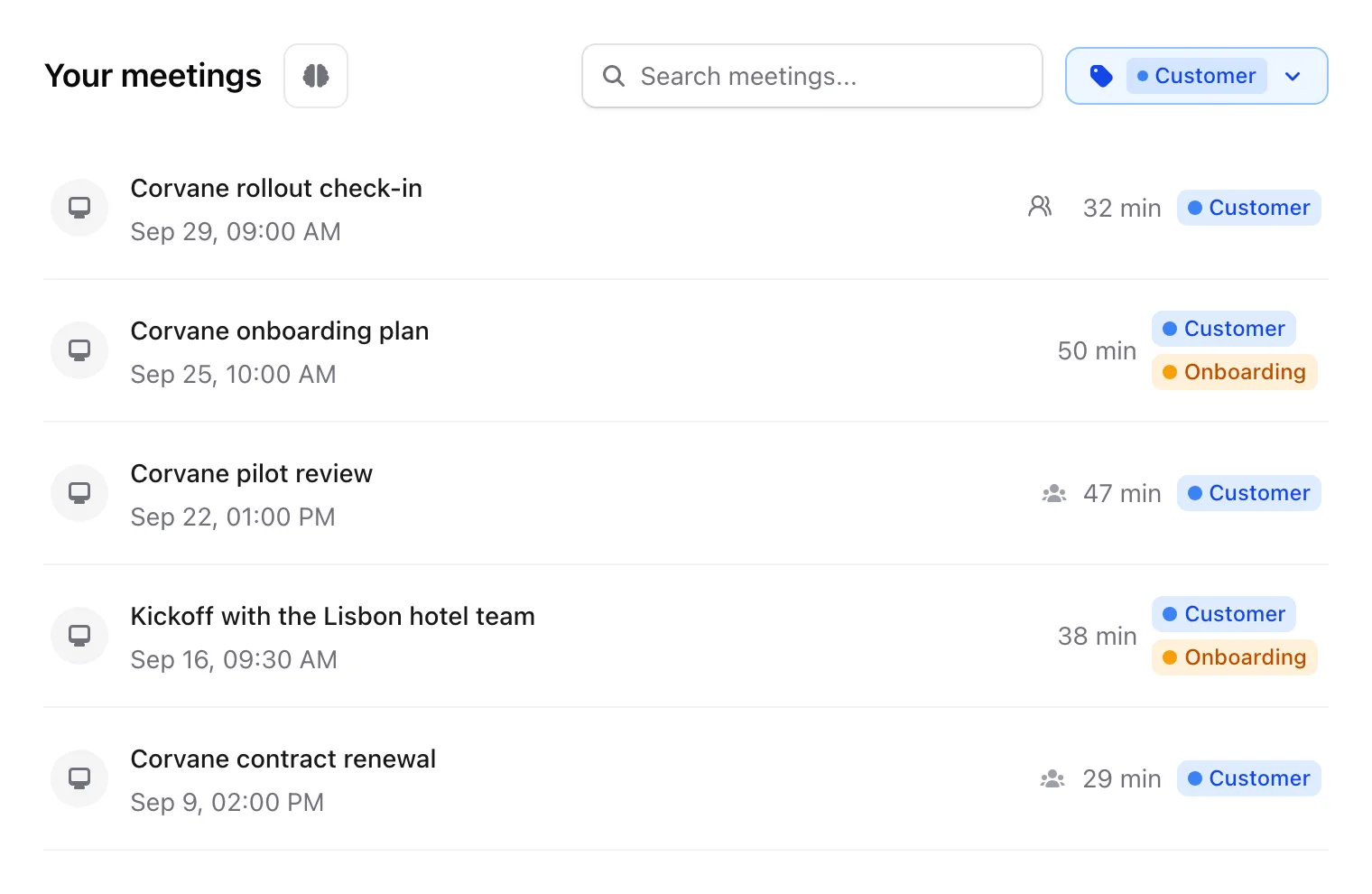Click the date Sep 29, 09:00 AM
This screenshot has width=1372, height=894.
click(x=236, y=232)
